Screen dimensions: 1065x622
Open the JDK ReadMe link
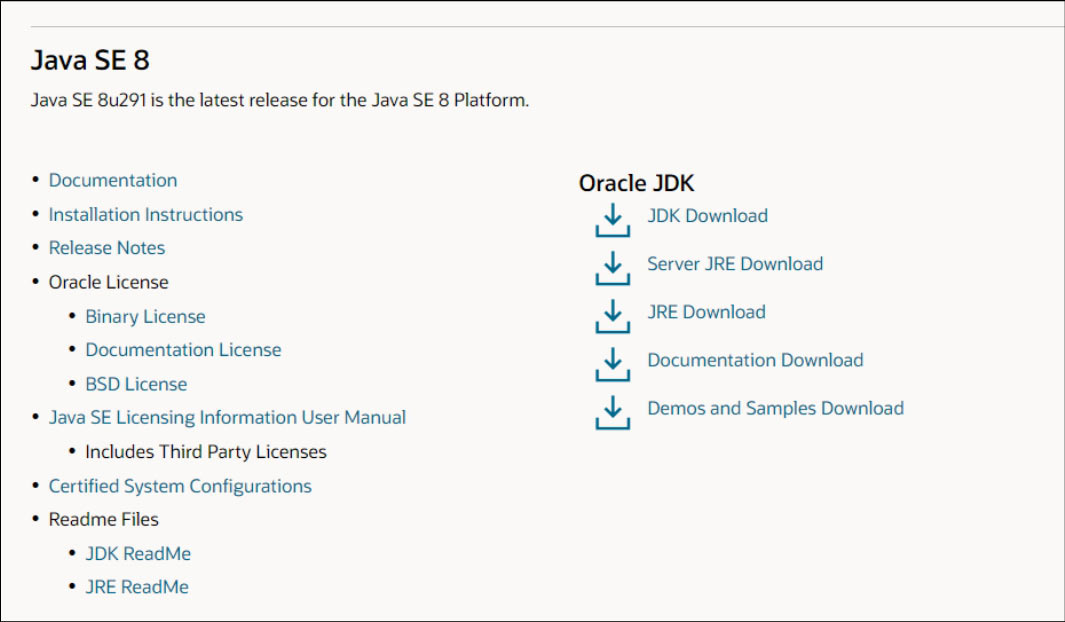[x=138, y=554]
